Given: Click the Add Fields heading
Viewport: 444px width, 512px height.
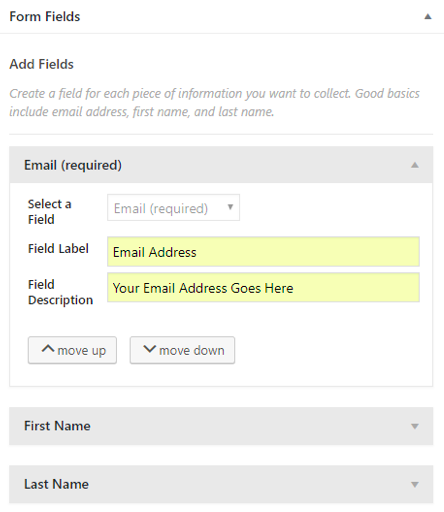Looking at the screenshot, I should coord(41,64).
